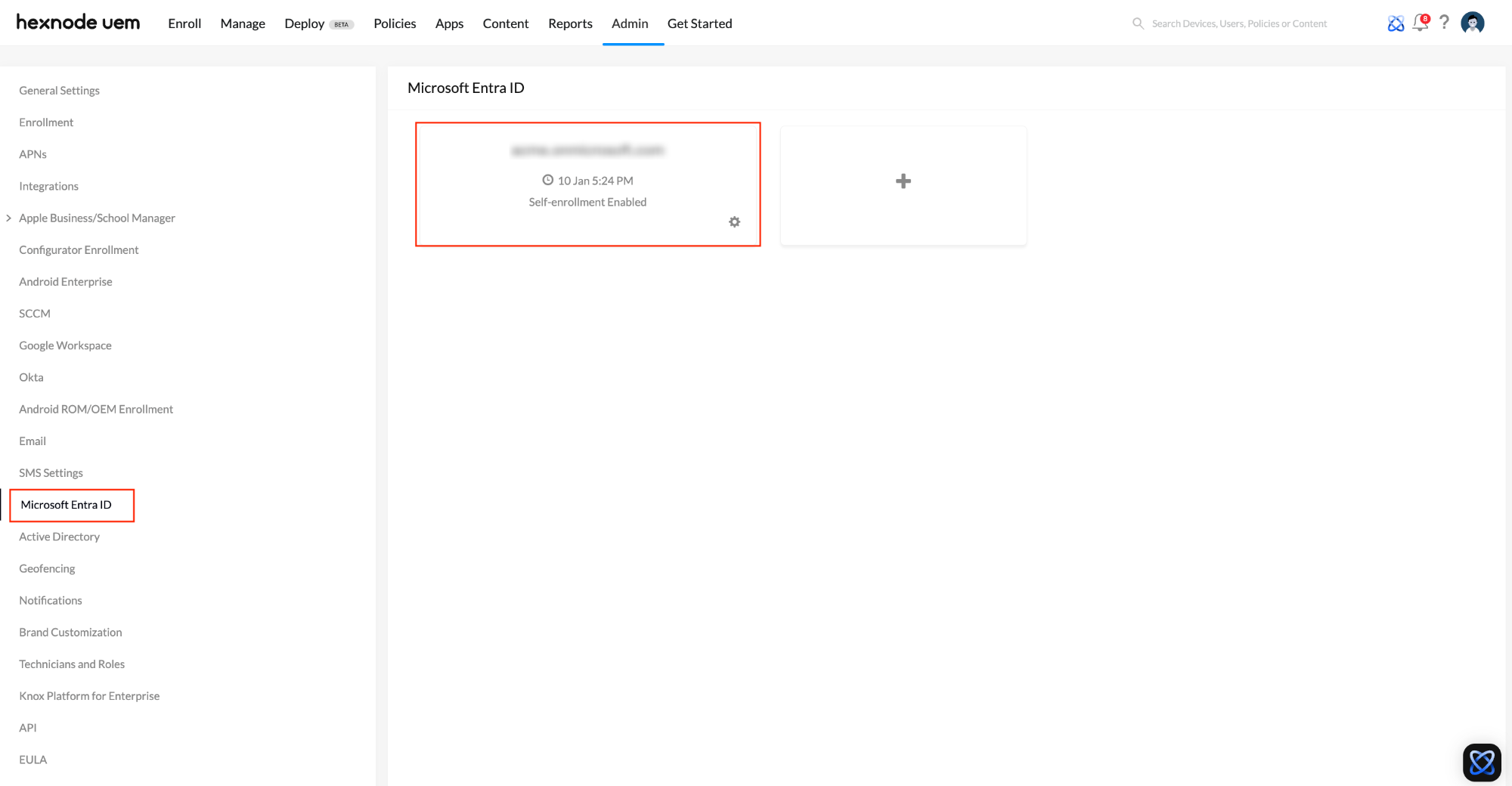Open Android ROM/OEM Enrollment

(x=96, y=409)
